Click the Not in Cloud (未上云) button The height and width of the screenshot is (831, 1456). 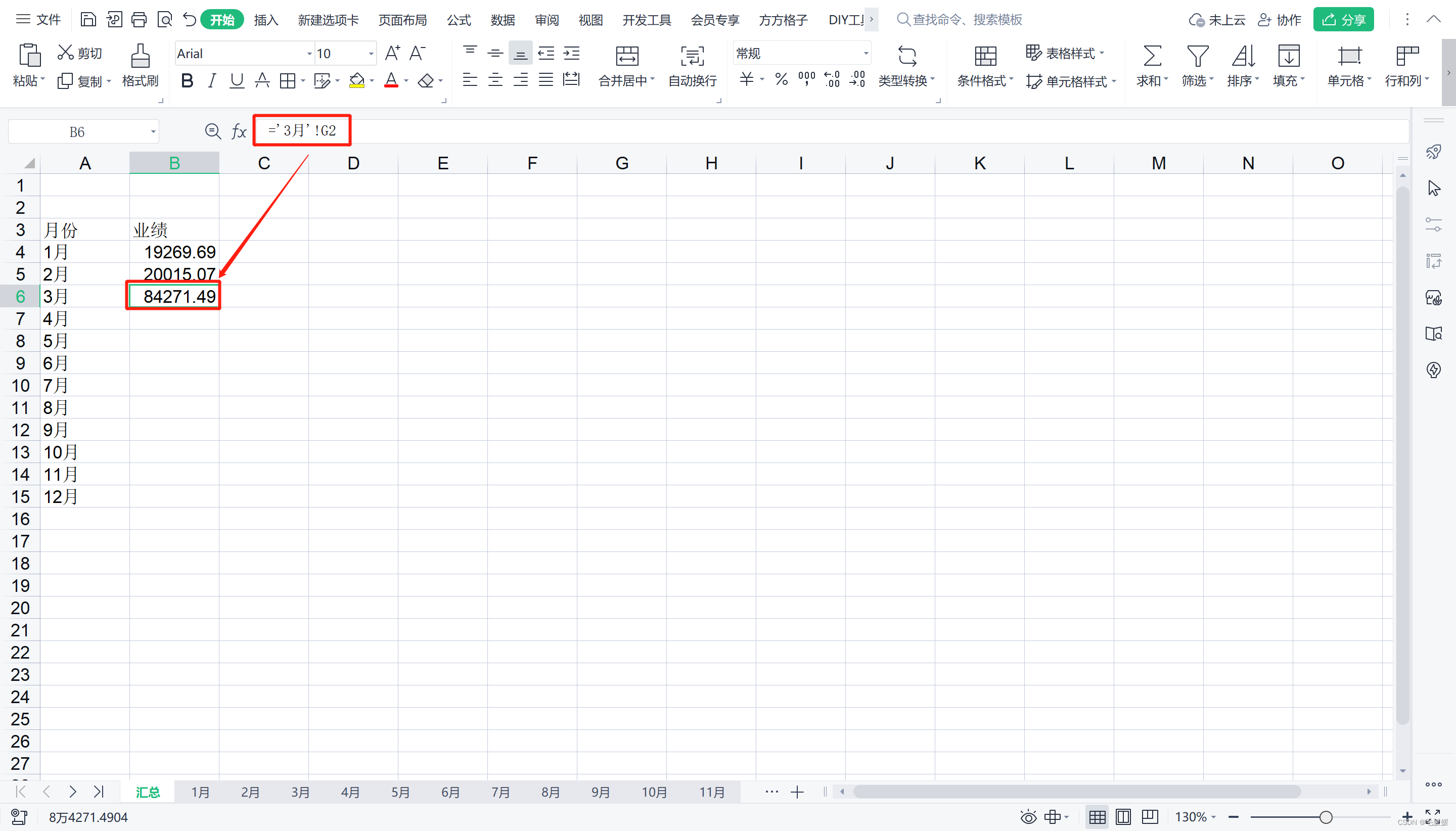(x=1217, y=20)
